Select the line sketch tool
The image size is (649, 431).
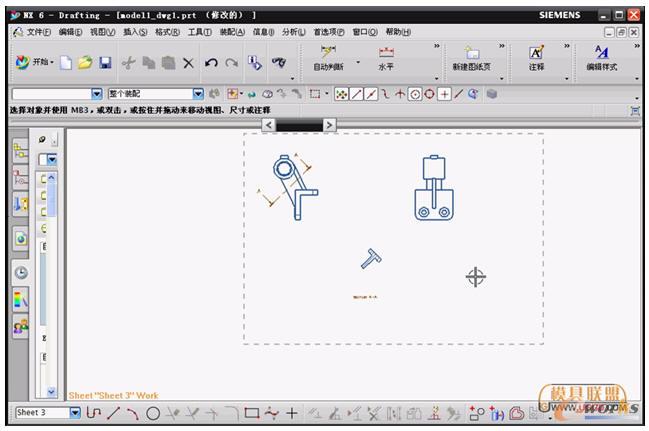(x=113, y=412)
